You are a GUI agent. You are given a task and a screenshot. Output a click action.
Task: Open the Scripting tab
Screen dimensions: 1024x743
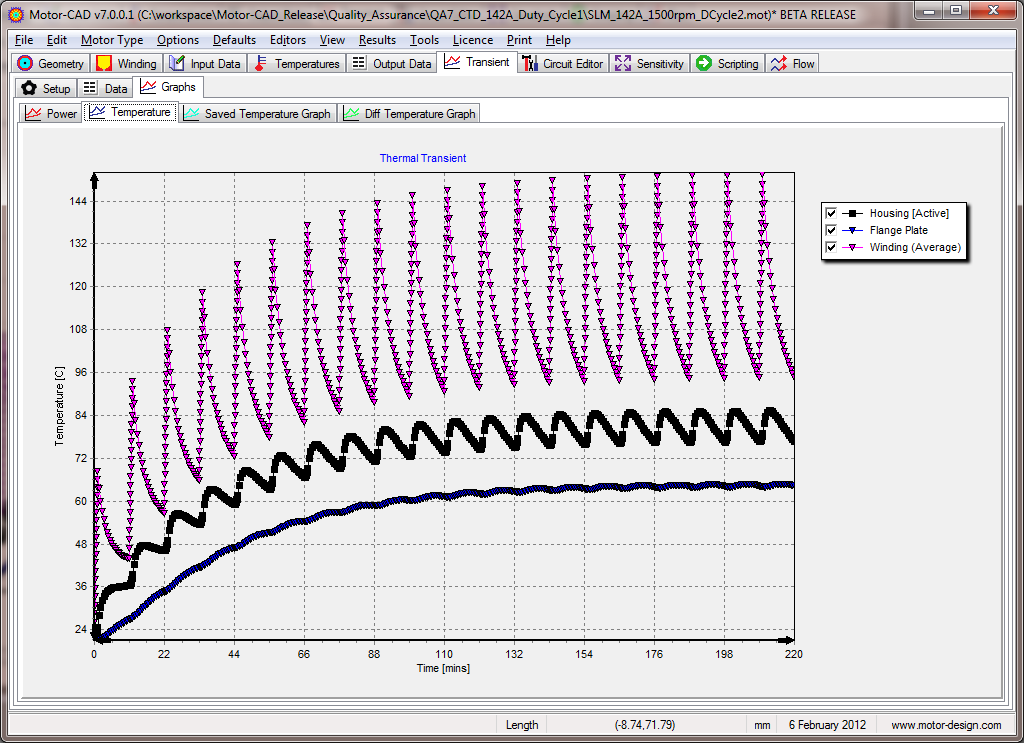click(x=728, y=63)
